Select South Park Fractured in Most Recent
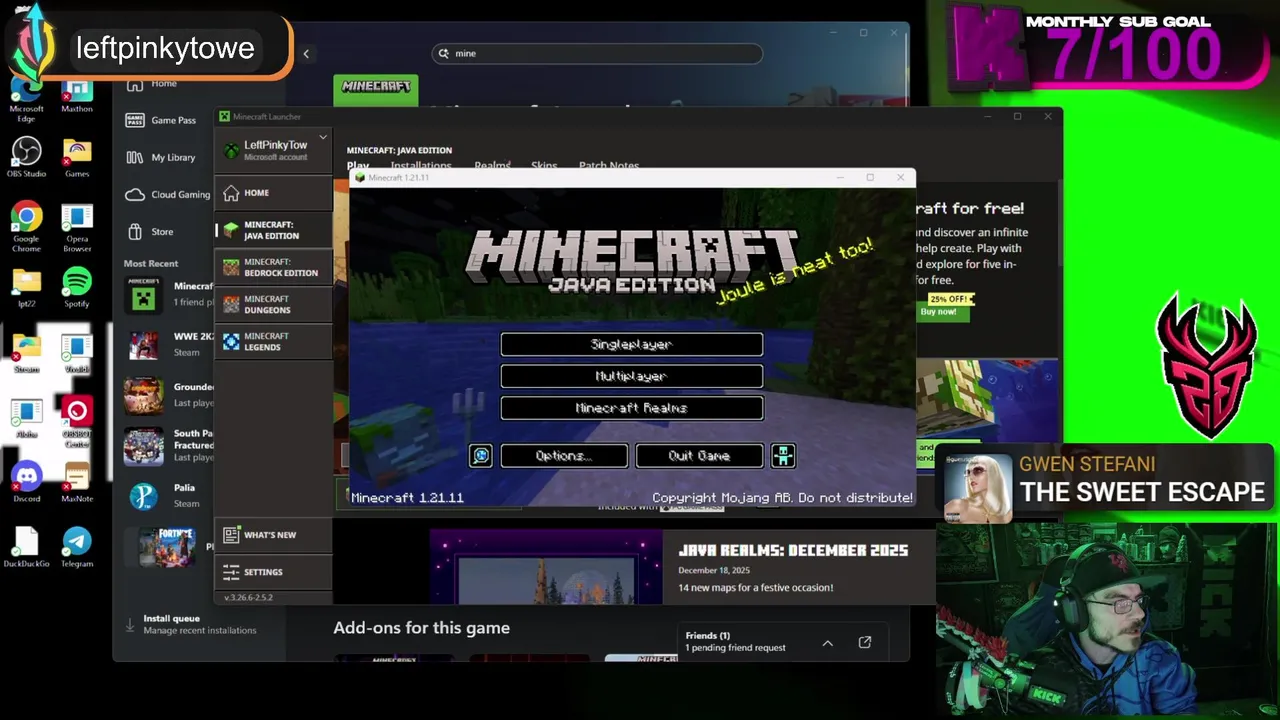1280x720 pixels. (168, 446)
